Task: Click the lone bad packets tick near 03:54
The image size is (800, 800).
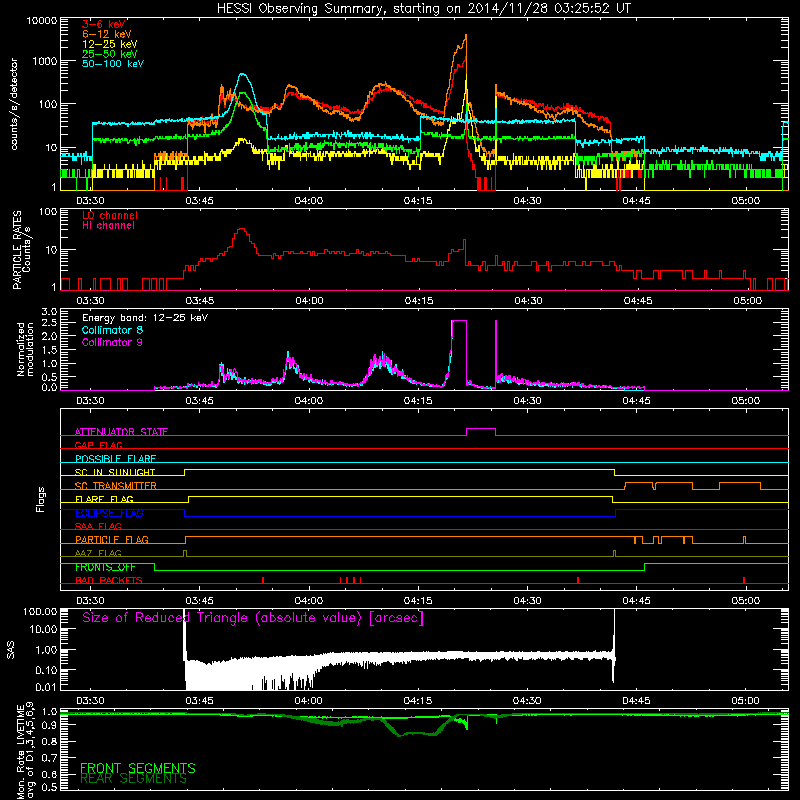Action: [263, 580]
